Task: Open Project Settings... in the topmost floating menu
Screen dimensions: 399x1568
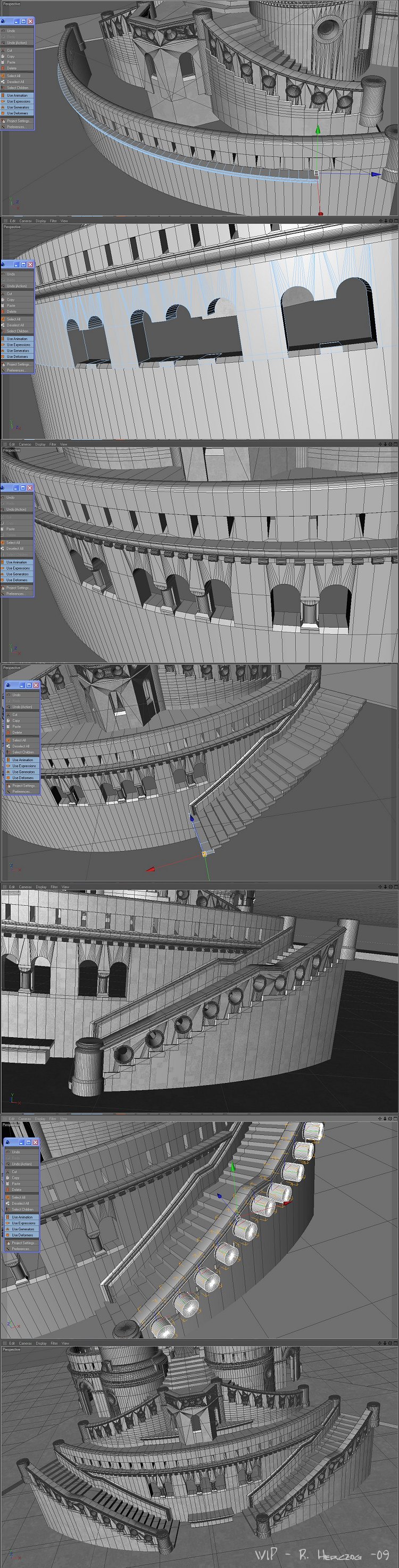Action: [18, 121]
